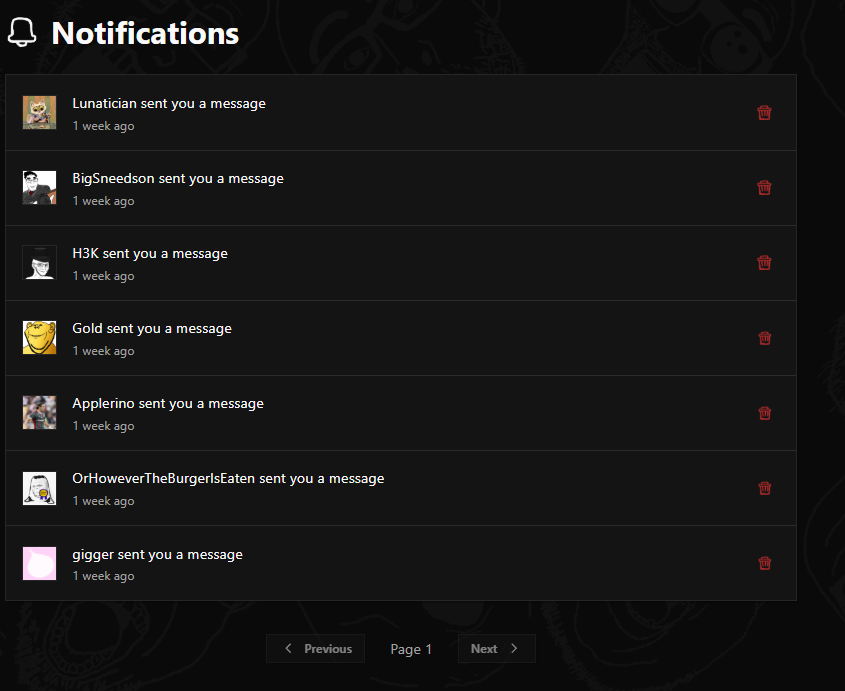845x691 pixels.
Task: Click the bell icon beside Notifications heading
Action: pos(22,33)
